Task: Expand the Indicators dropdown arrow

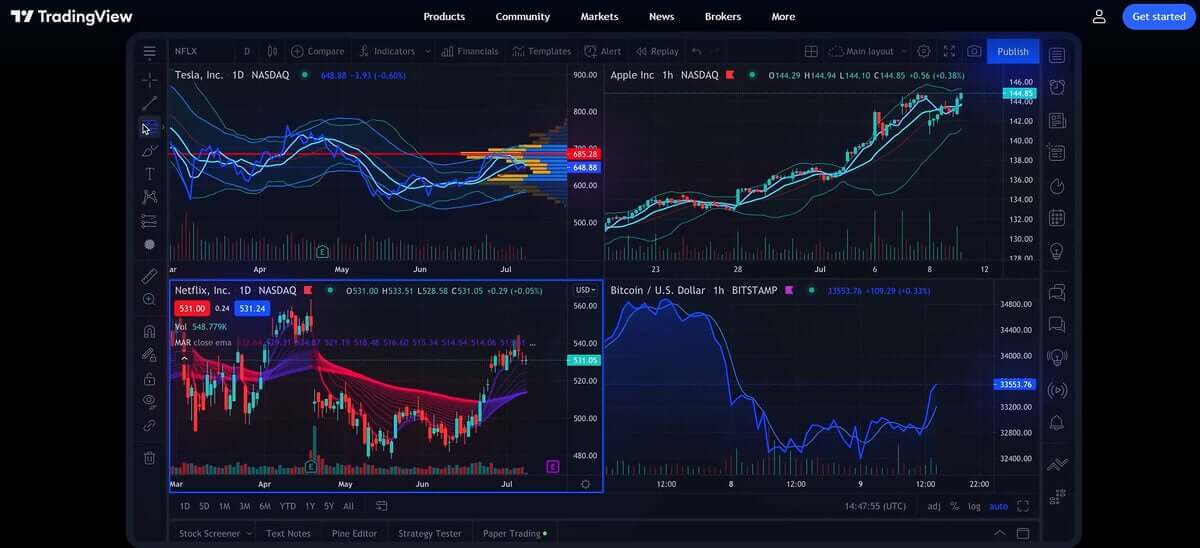Action: tap(428, 51)
